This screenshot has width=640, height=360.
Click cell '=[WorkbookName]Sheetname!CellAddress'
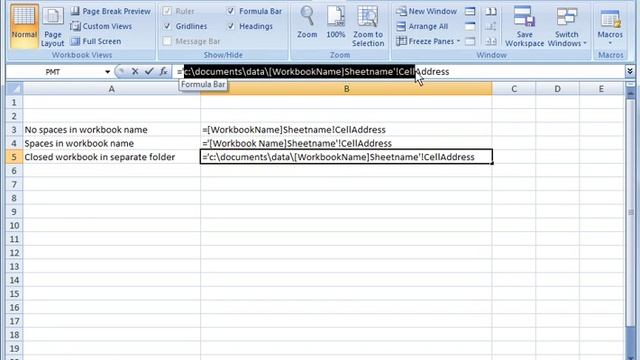(346, 130)
